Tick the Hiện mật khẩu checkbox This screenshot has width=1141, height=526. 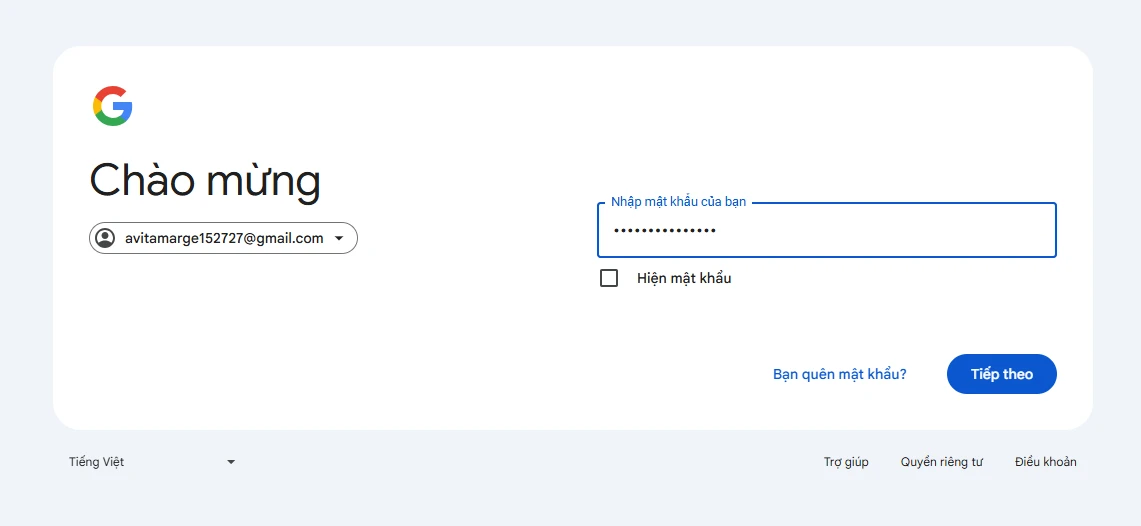tap(609, 278)
